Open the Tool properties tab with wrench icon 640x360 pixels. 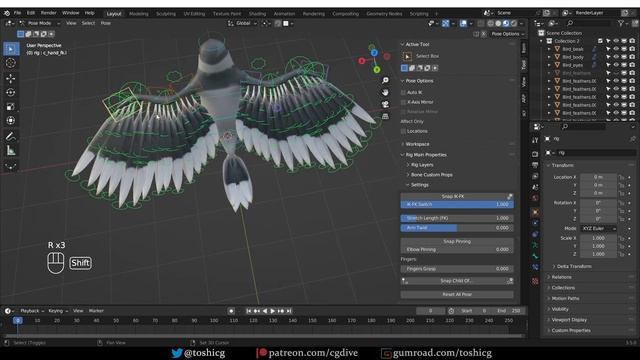pos(535,140)
